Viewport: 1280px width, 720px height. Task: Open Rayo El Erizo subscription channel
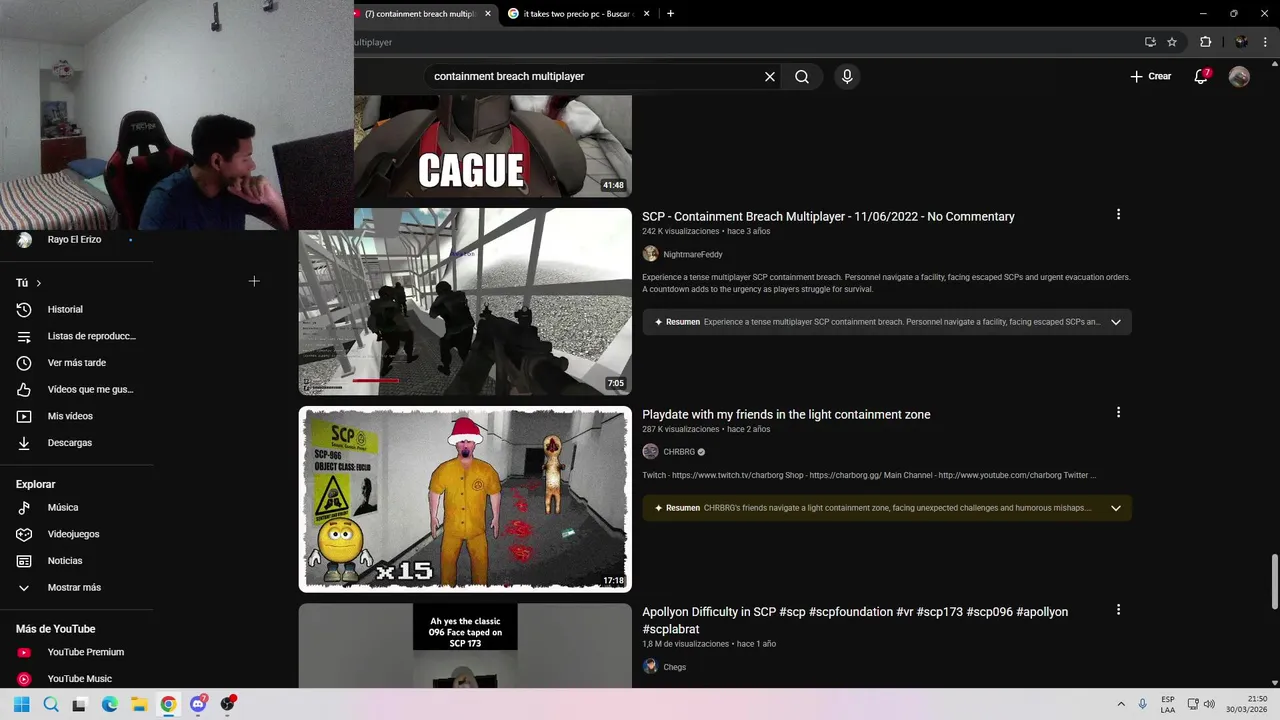click(77, 240)
